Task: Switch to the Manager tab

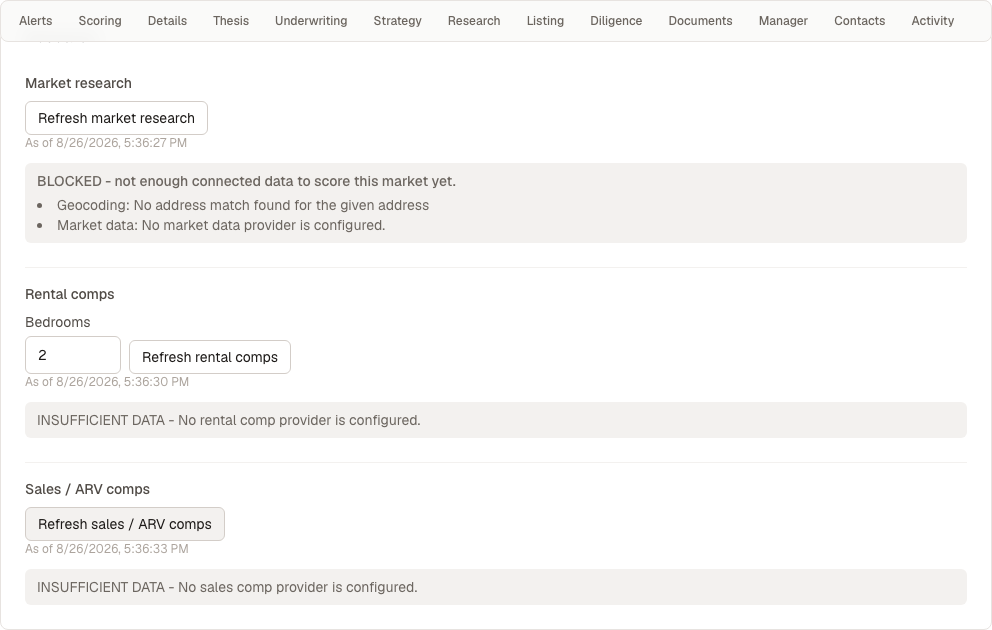Action: pos(783,21)
